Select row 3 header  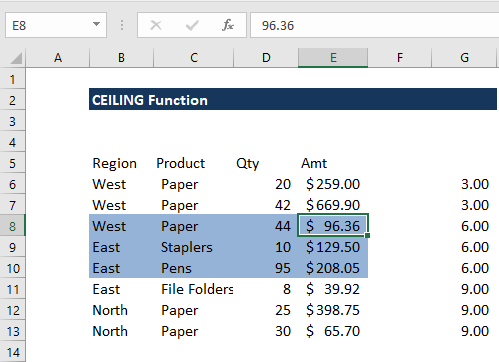13,121
